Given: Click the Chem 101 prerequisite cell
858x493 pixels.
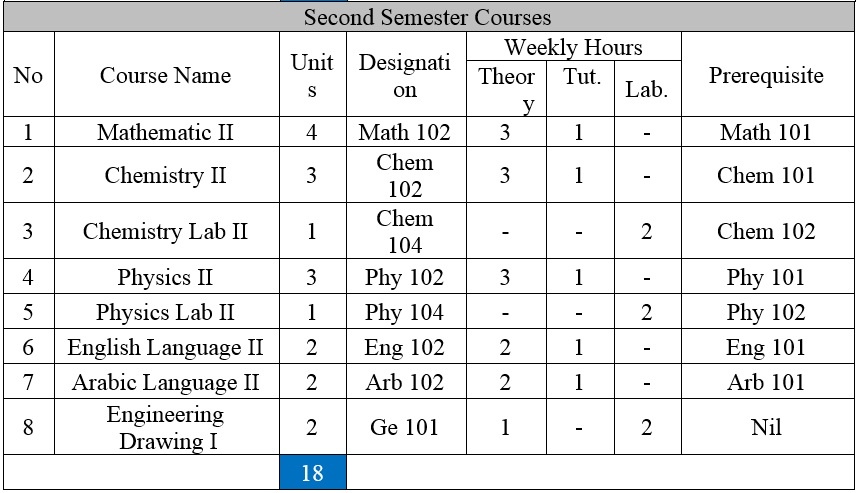Looking at the screenshot, I should [x=767, y=175].
